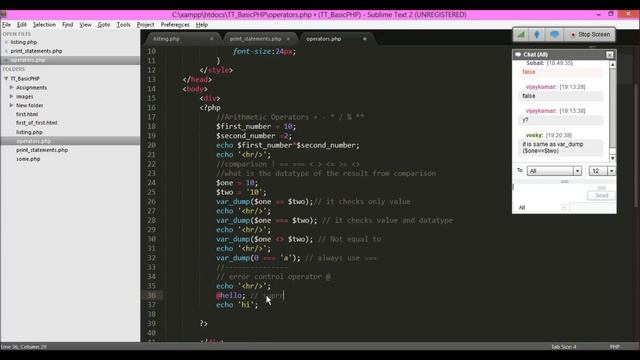Select listing.php under Open Files
This screenshot has width=640, height=360.
(24, 42)
